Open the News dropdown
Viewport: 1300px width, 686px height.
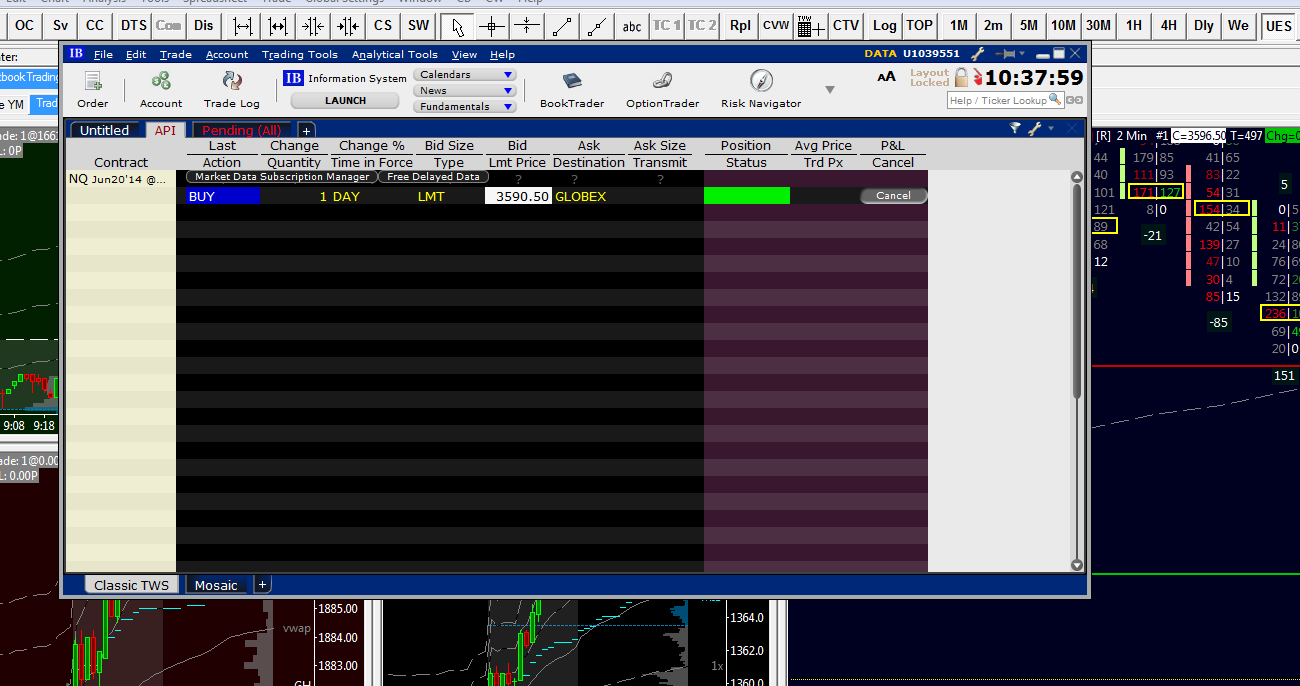click(465, 90)
